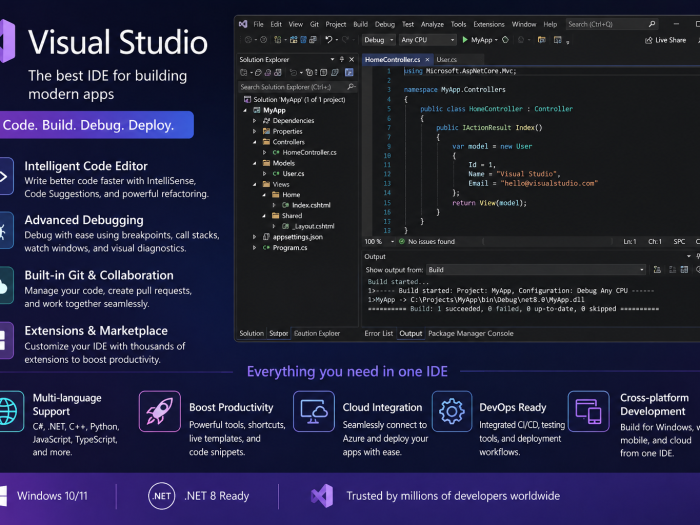Viewport: 700px width, 525px height.
Task: Click the green check icon beside No issues found
Action: click(x=402, y=242)
